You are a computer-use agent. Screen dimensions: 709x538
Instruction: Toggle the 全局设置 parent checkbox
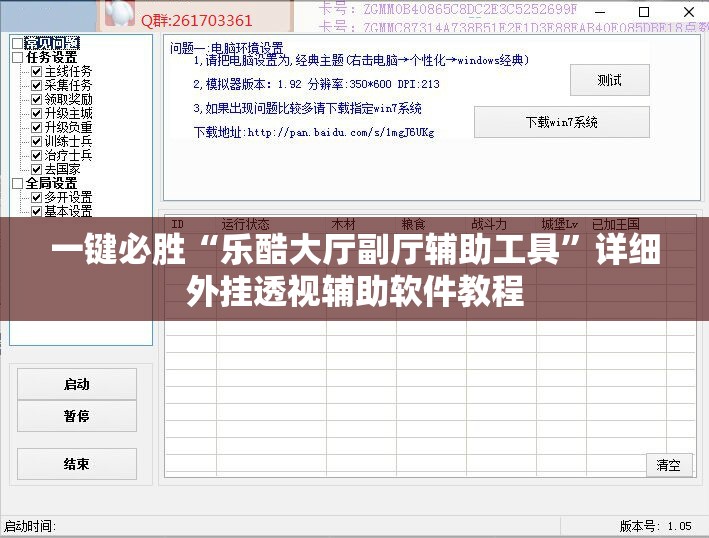click(x=18, y=184)
